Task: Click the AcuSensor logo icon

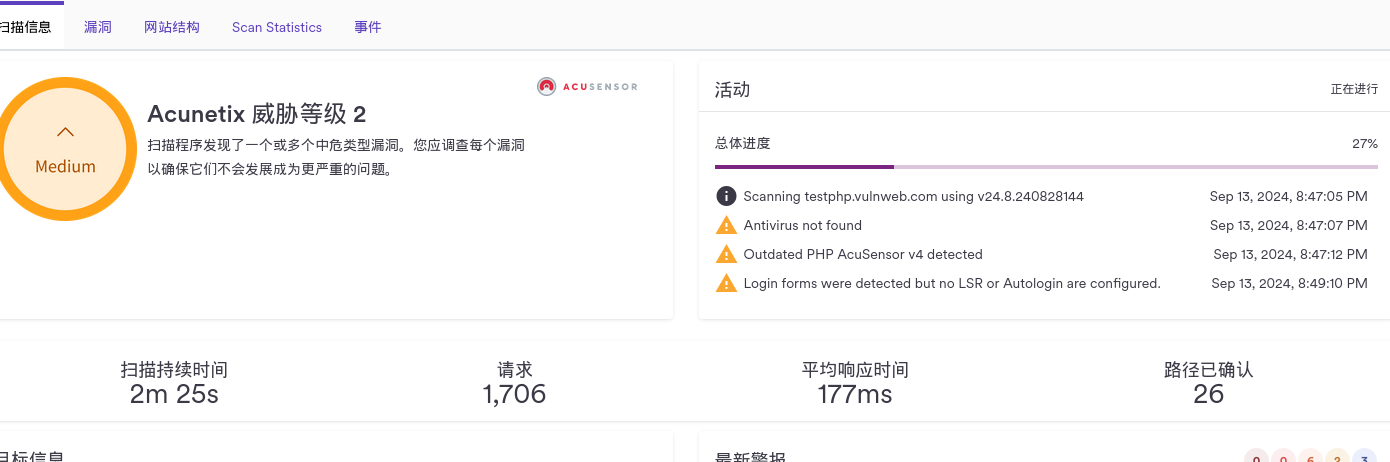Action: click(x=546, y=86)
